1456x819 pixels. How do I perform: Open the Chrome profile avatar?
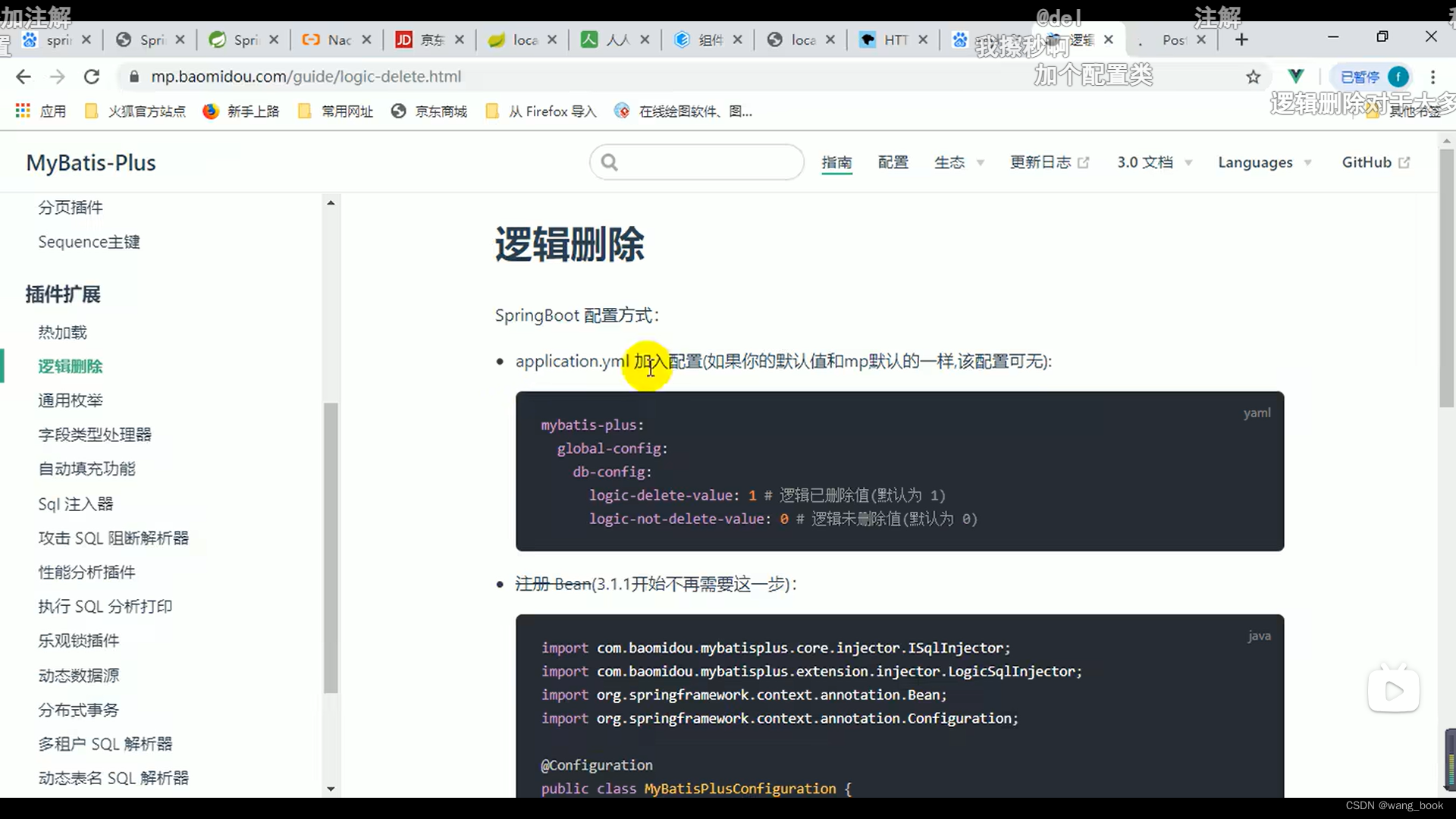point(1398,77)
